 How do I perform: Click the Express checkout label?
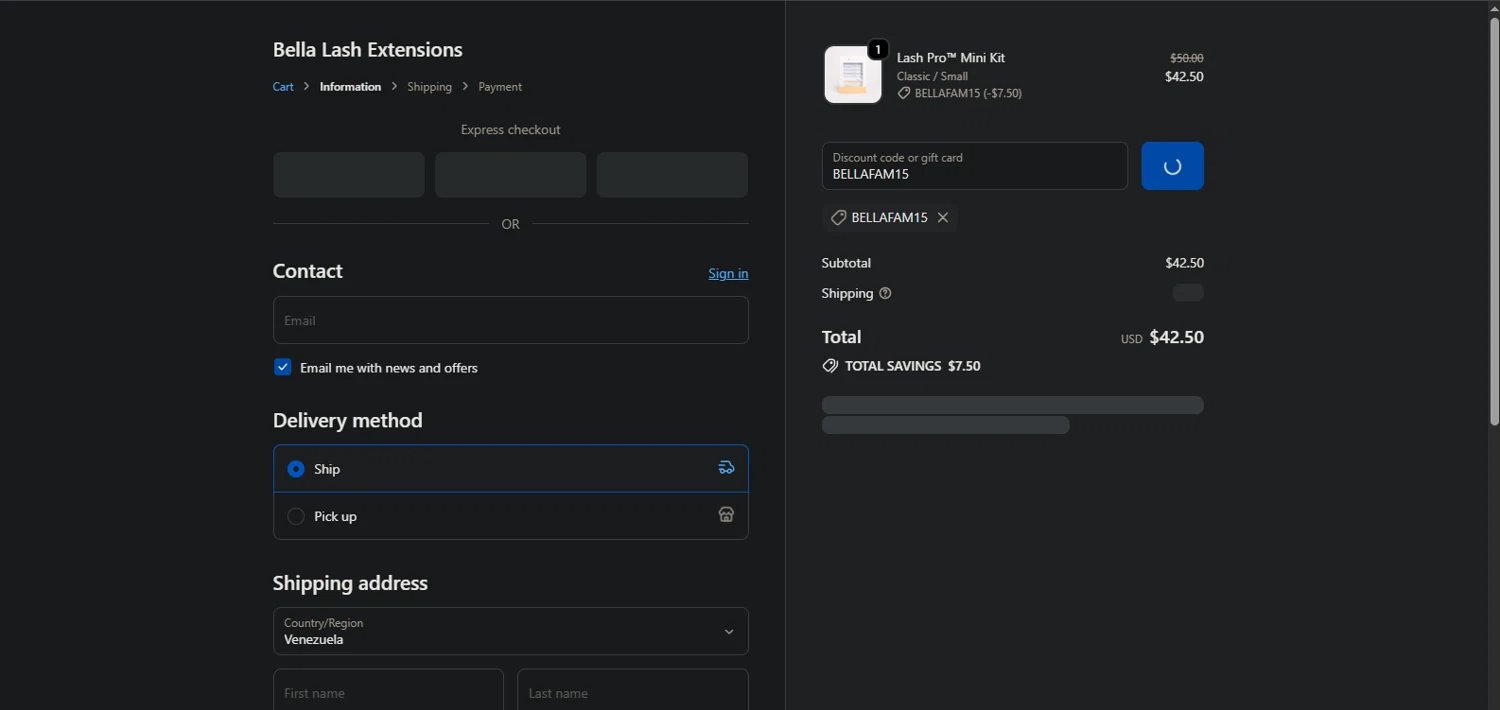[511, 130]
